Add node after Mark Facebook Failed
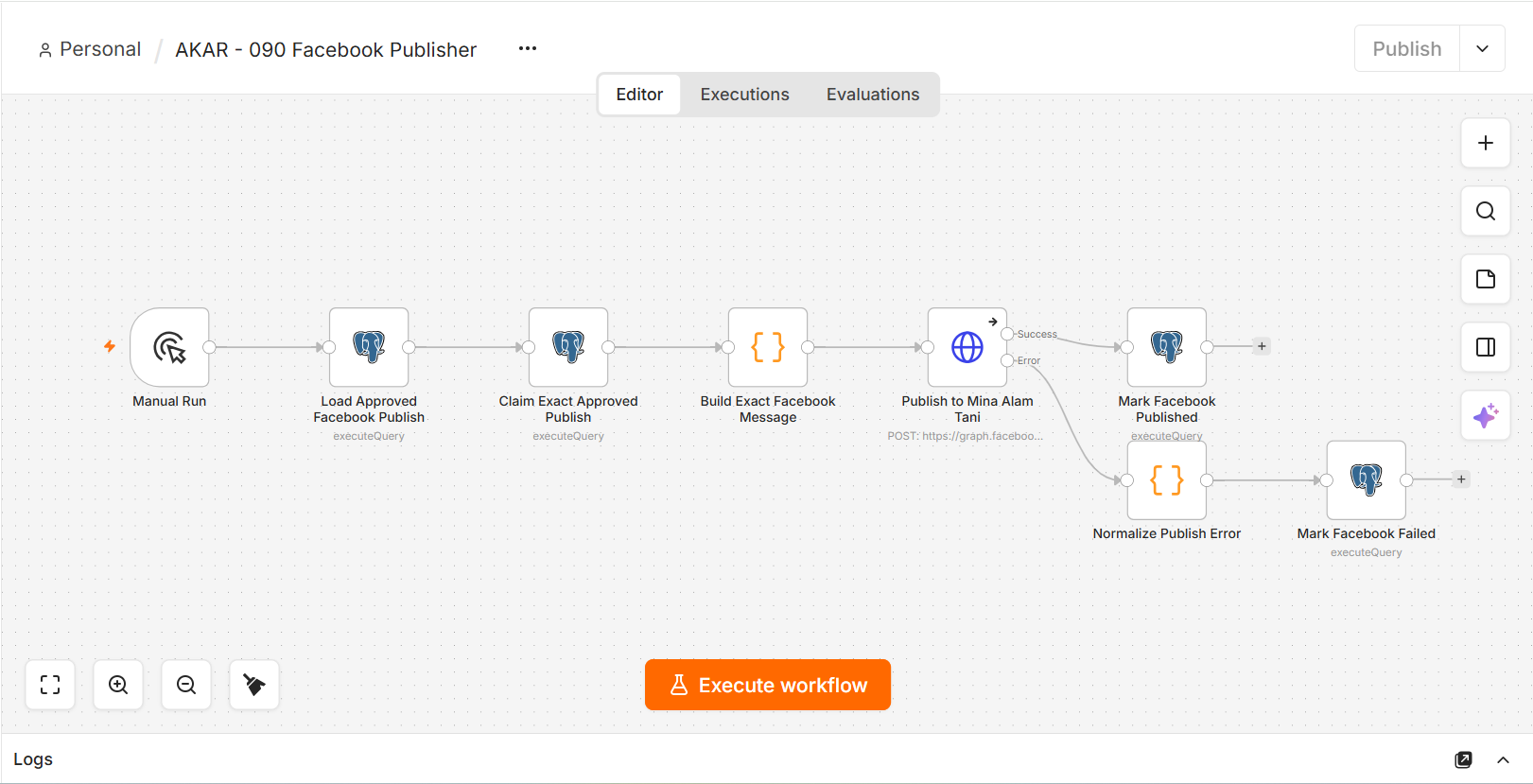1533x784 pixels. coord(1461,479)
